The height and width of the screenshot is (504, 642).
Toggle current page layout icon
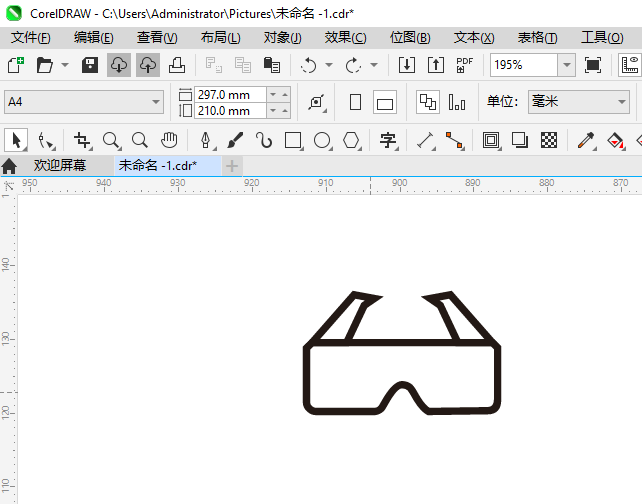457,102
